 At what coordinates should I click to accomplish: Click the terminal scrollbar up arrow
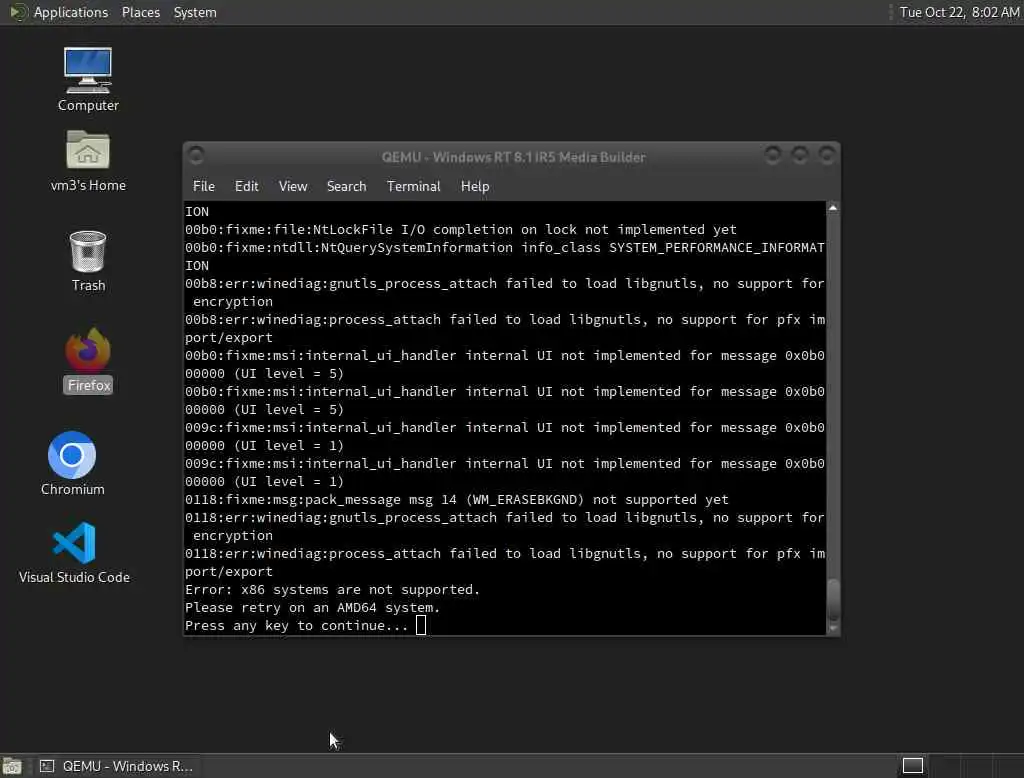833,208
